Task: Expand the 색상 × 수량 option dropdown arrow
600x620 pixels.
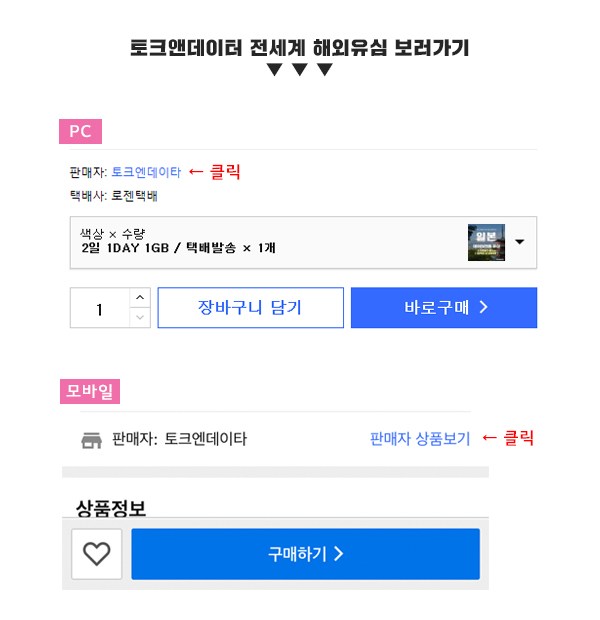Action: tap(520, 242)
